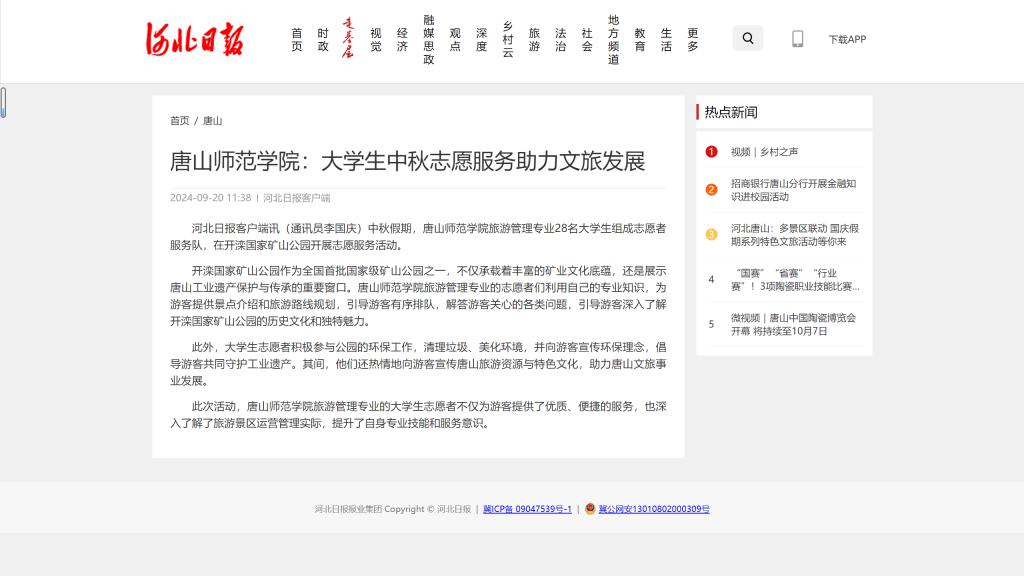Open the red calligraphy nav item
This screenshot has width=1024, height=576.
tap(349, 39)
